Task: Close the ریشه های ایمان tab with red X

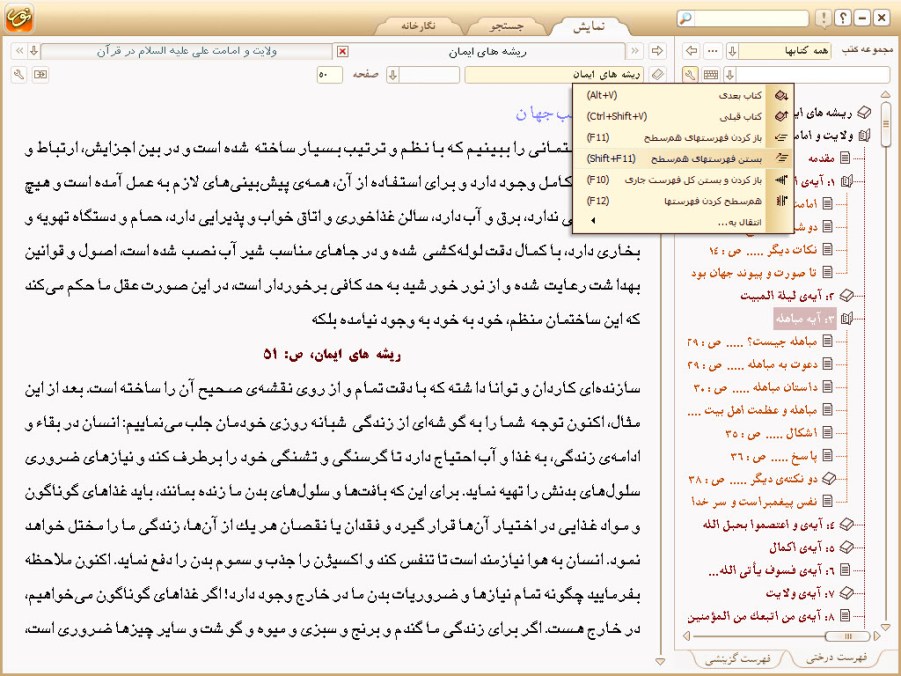Action: point(342,52)
